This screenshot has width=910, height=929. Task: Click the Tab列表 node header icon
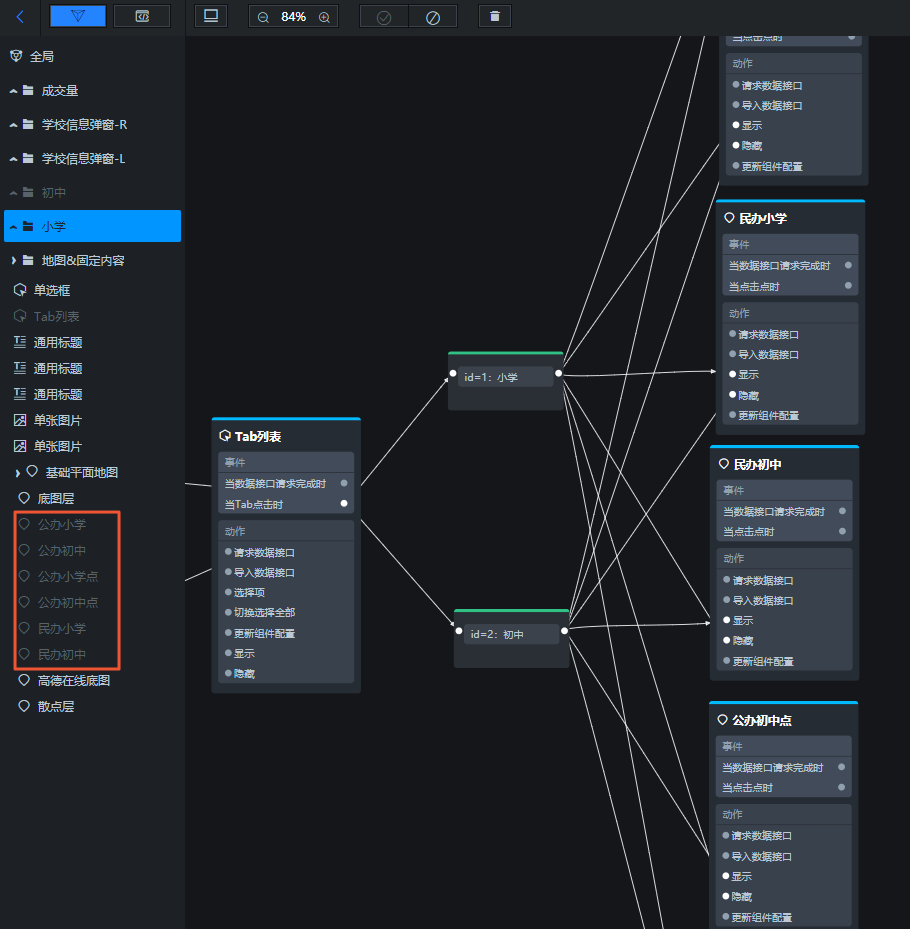[225, 436]
